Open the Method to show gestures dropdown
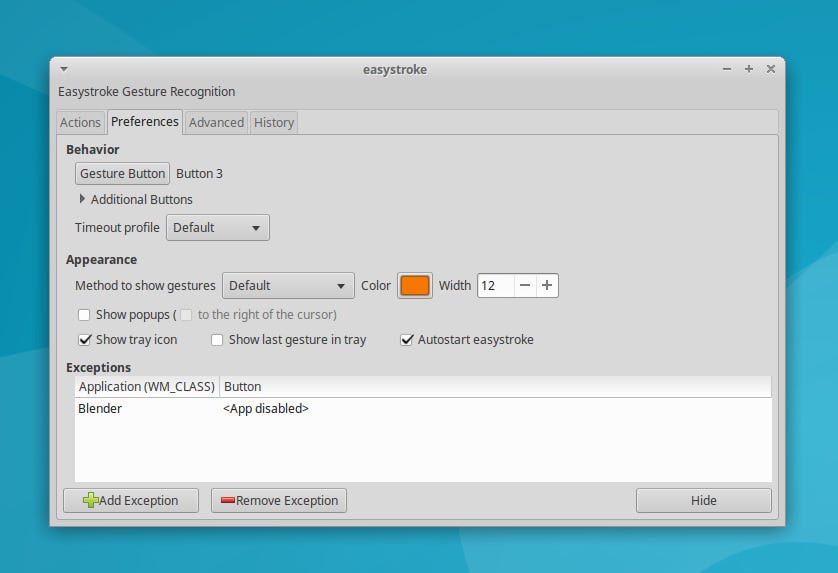The image size is (838, 573). [288, 285]
